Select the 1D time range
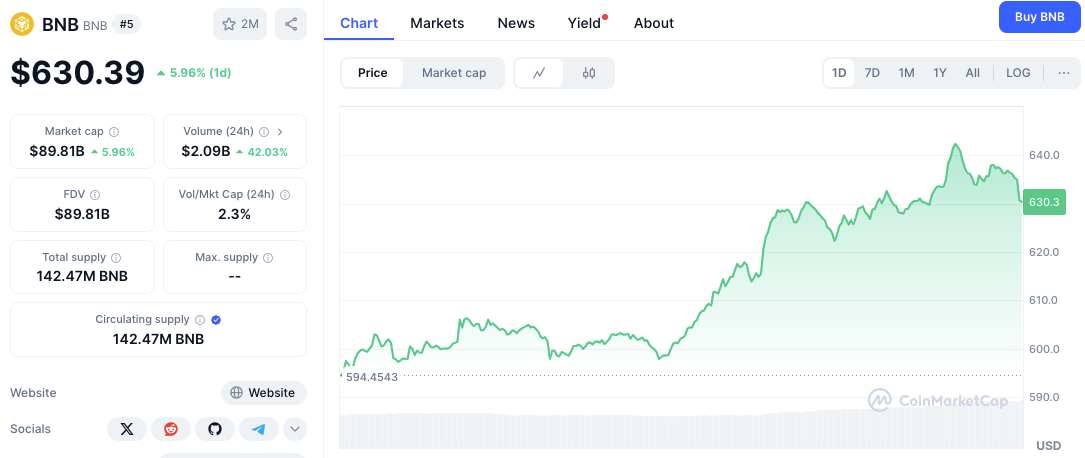Screen dimensions: 1085x458 click(839, 73)
